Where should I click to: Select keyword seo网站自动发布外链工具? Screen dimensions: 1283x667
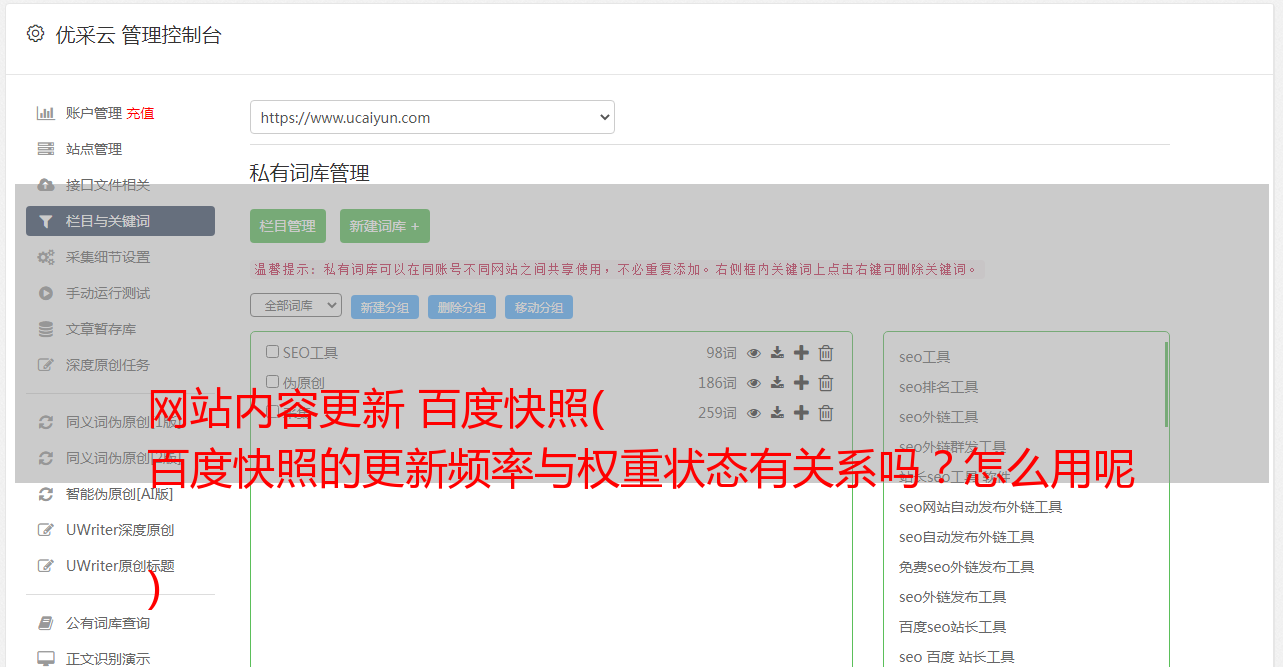pyautogui.click(x=981, y=507)
